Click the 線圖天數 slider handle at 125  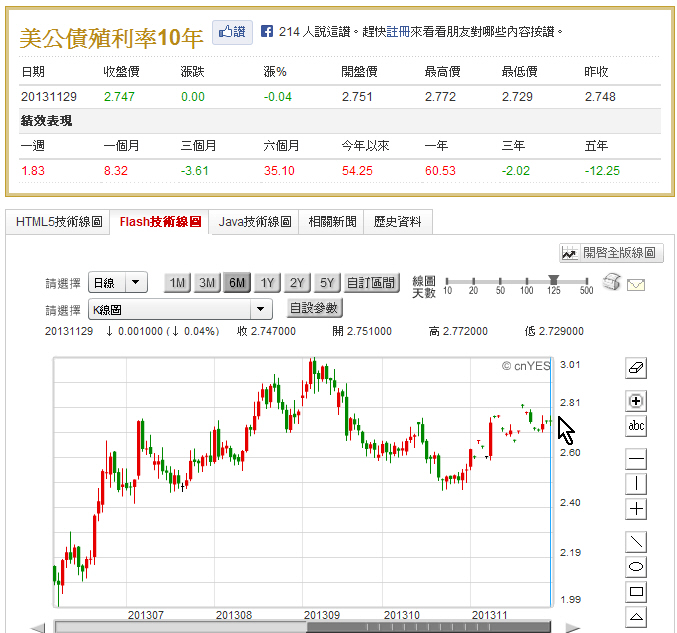pos(554,280)
